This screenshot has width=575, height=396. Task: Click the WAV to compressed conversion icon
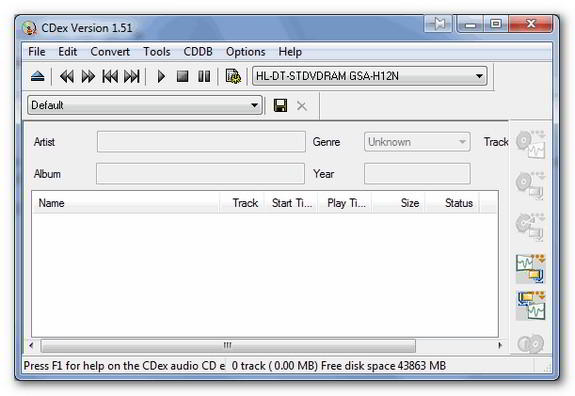[530, 269]
